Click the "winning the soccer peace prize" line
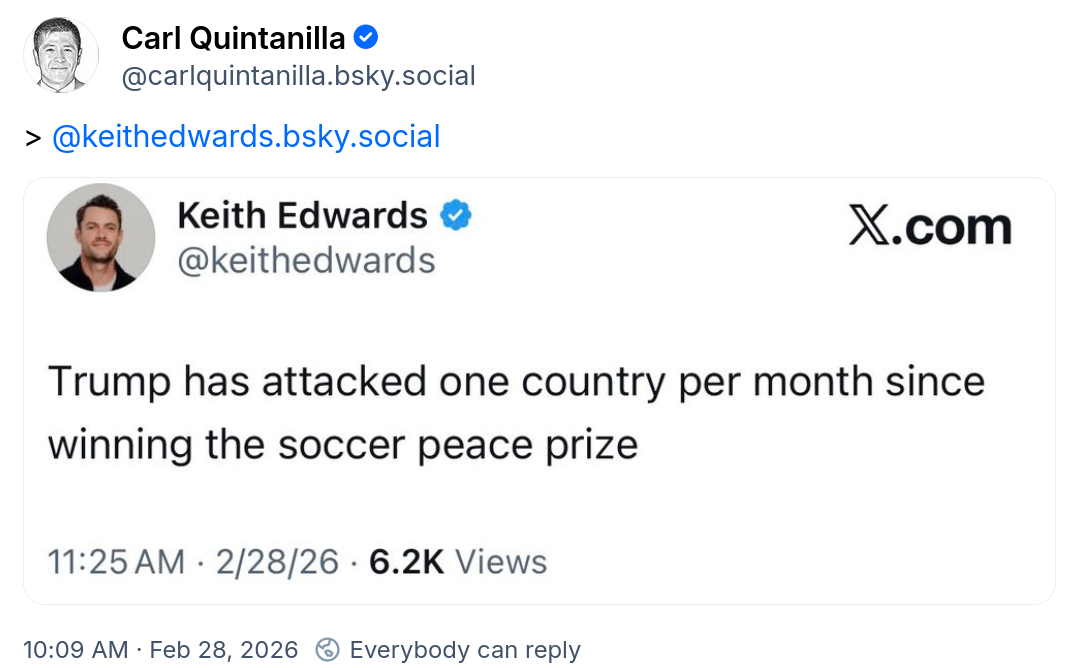This screenshot has height=668, width=1077. pos(343,445)
